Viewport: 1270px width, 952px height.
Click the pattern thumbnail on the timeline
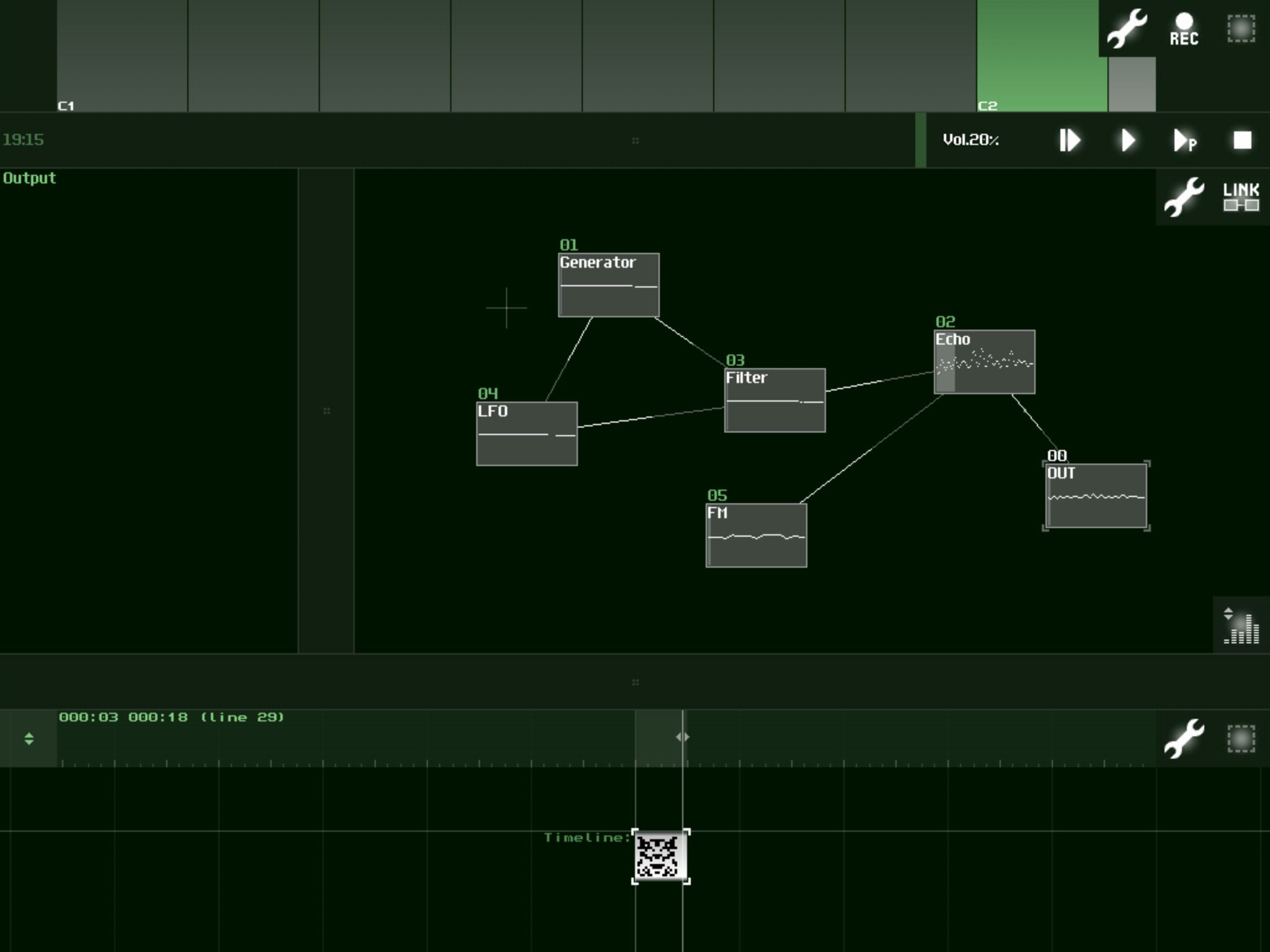[x=660, y=856]
